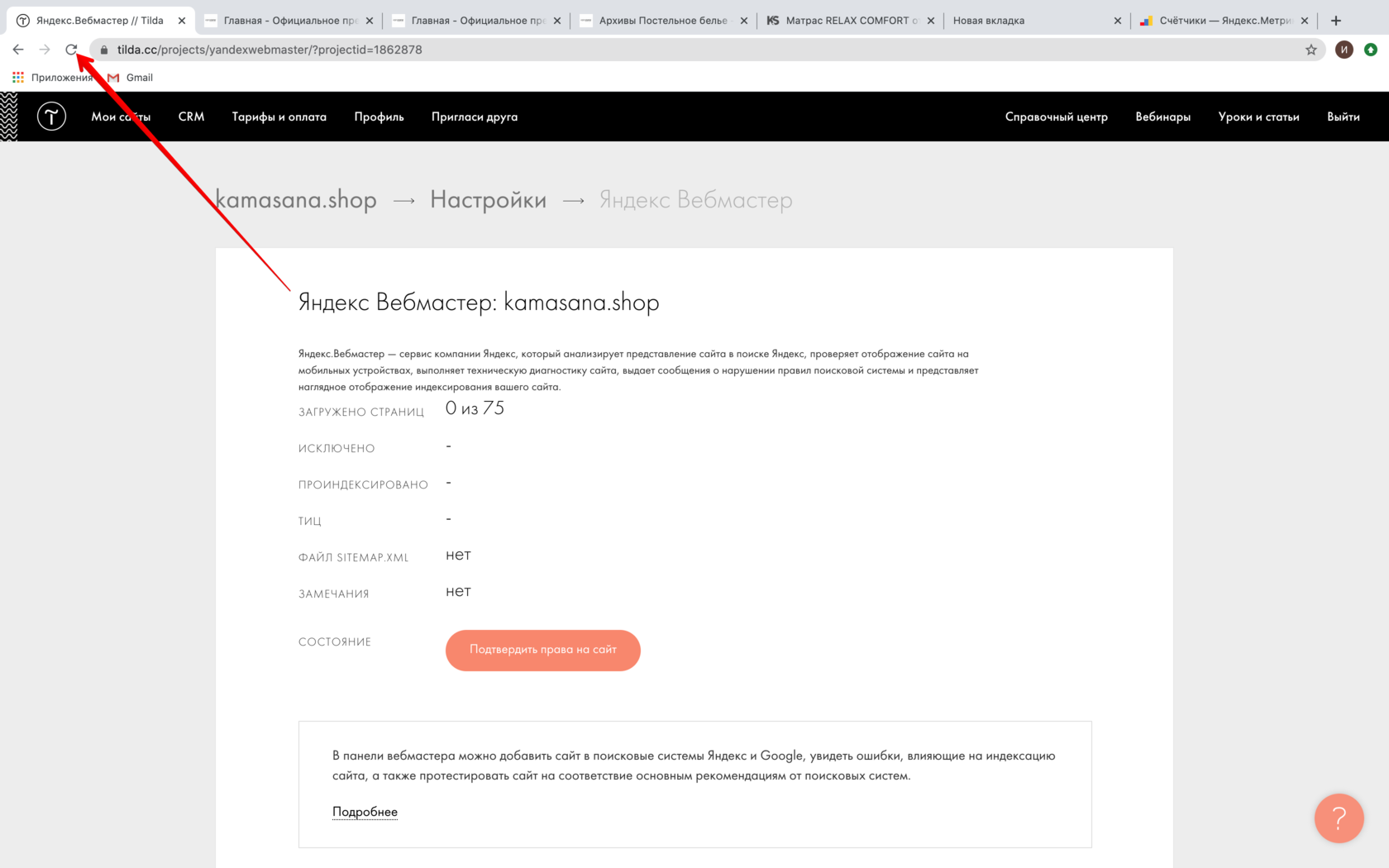Close the Матрас RELAX COMFORT tab

coord(931,21)
